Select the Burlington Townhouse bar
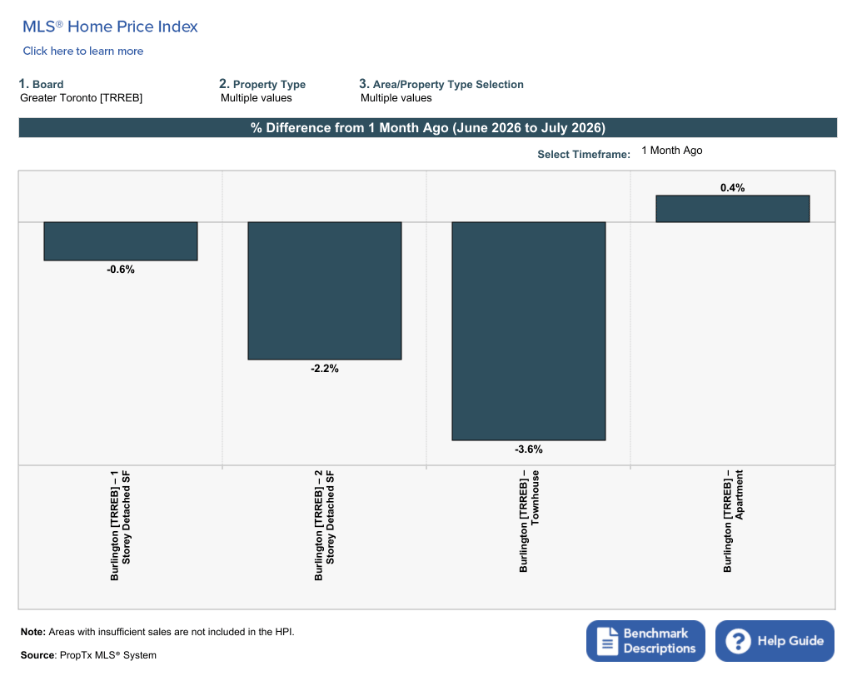The width and height of the screenshot is (856, 688). tap(528, 331)
